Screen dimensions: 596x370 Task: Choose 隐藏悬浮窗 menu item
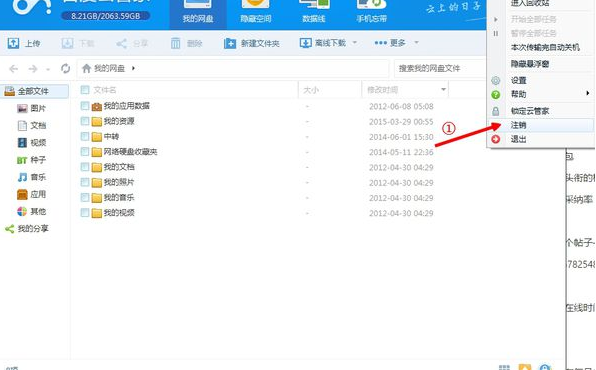pos(541,64)
